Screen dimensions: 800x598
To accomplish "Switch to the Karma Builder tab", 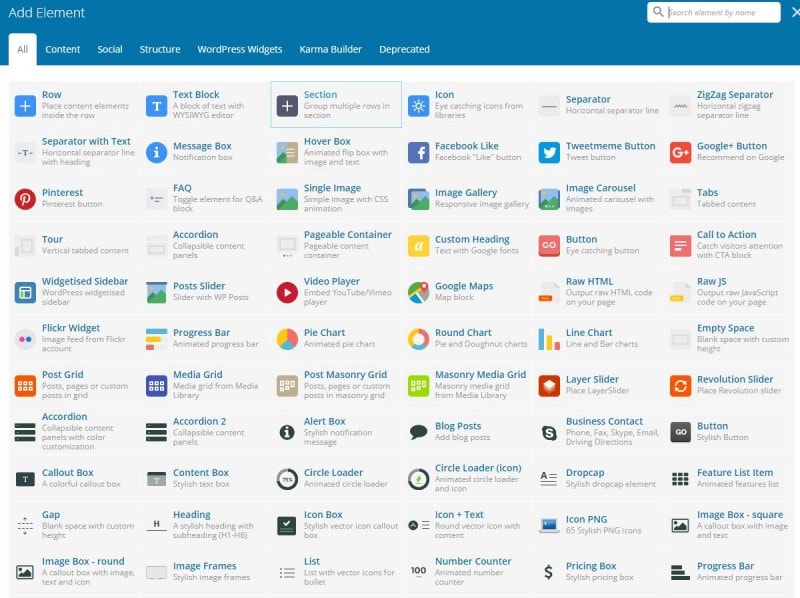I will point(329,49).
